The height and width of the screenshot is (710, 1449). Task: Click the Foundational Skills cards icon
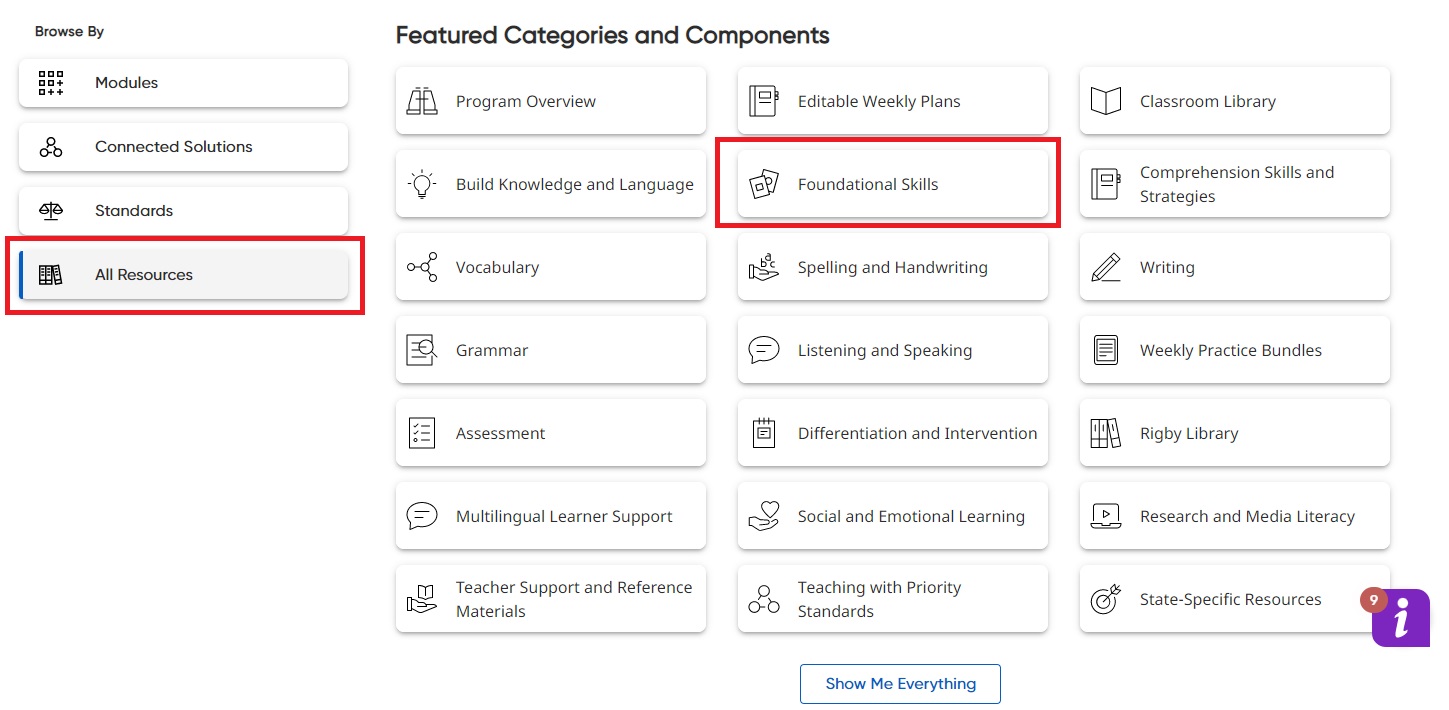(764, 184)
